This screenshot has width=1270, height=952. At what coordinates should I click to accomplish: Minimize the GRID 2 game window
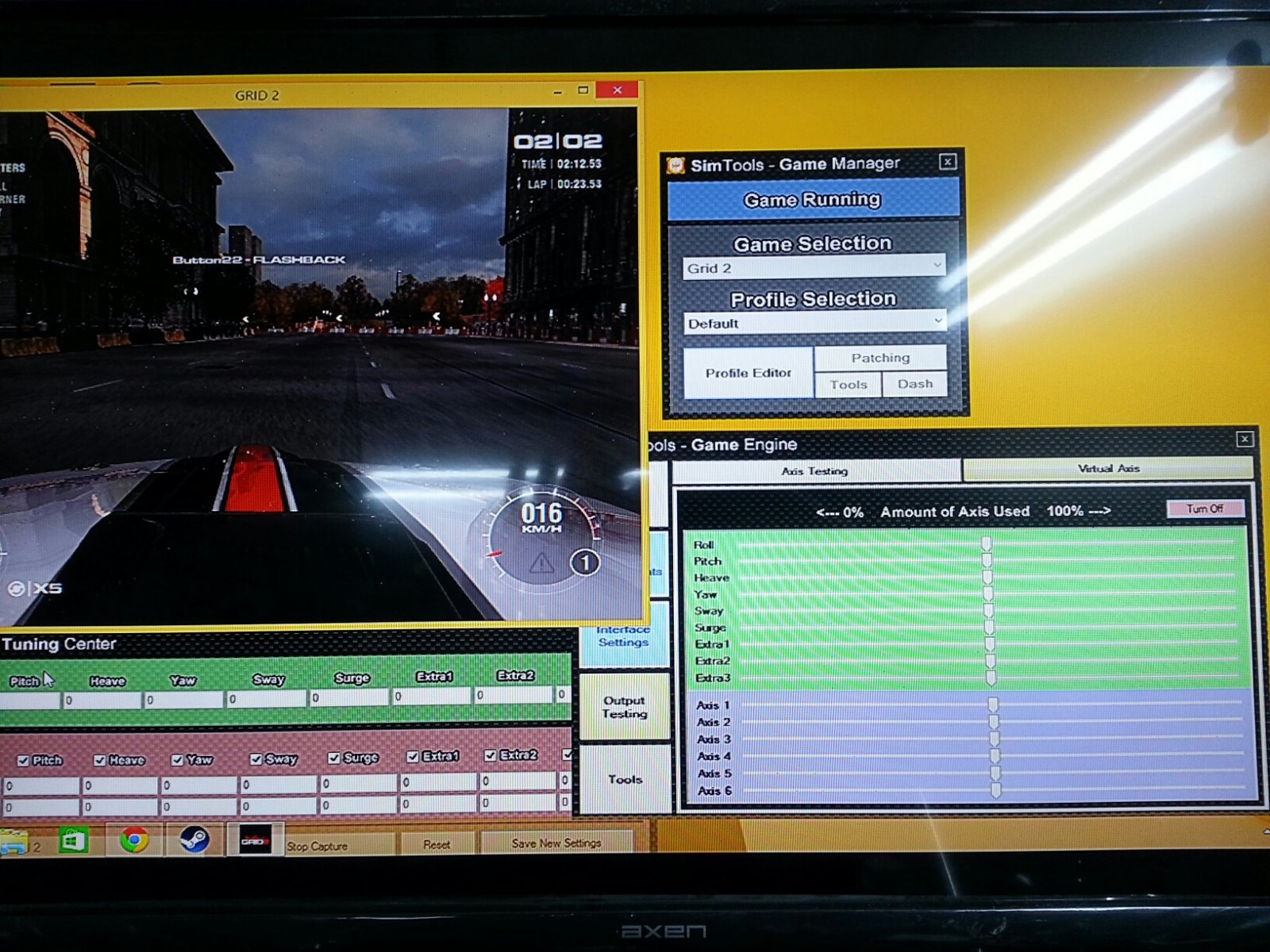point(558,92)
